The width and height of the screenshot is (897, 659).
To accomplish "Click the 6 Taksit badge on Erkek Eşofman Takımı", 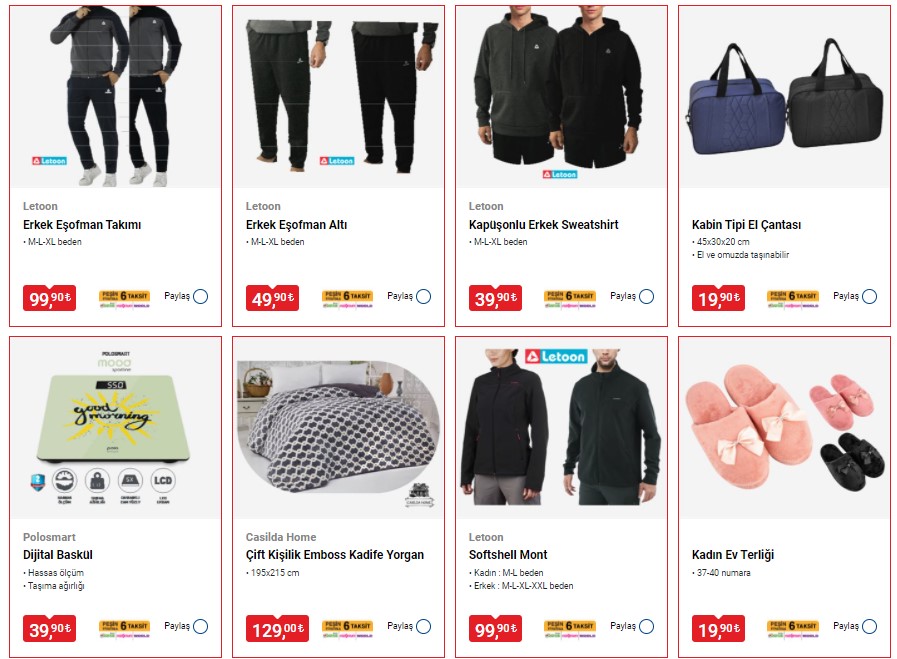I will (x=124, y=299).
